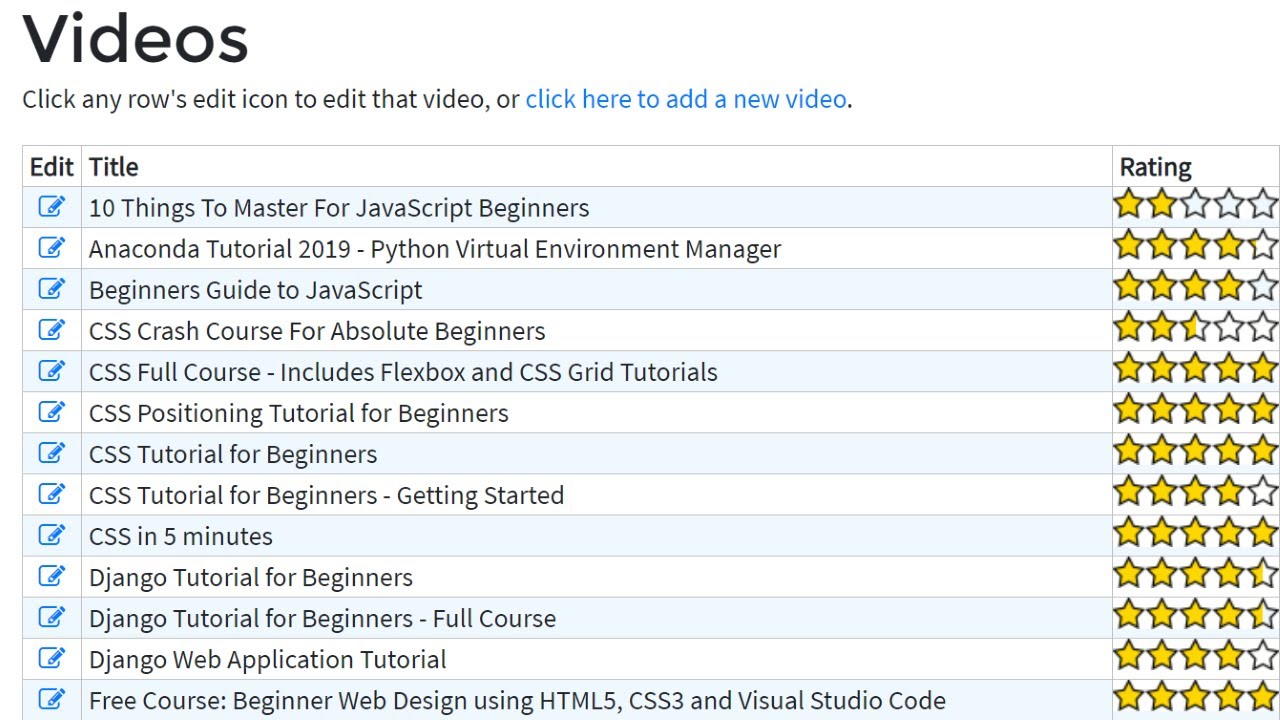Click the CSS Tutorial for Beginners - Getting Started title
The width and height of the screenshot is (1280, 720).
pyautogui.click(x=326, y=495)
